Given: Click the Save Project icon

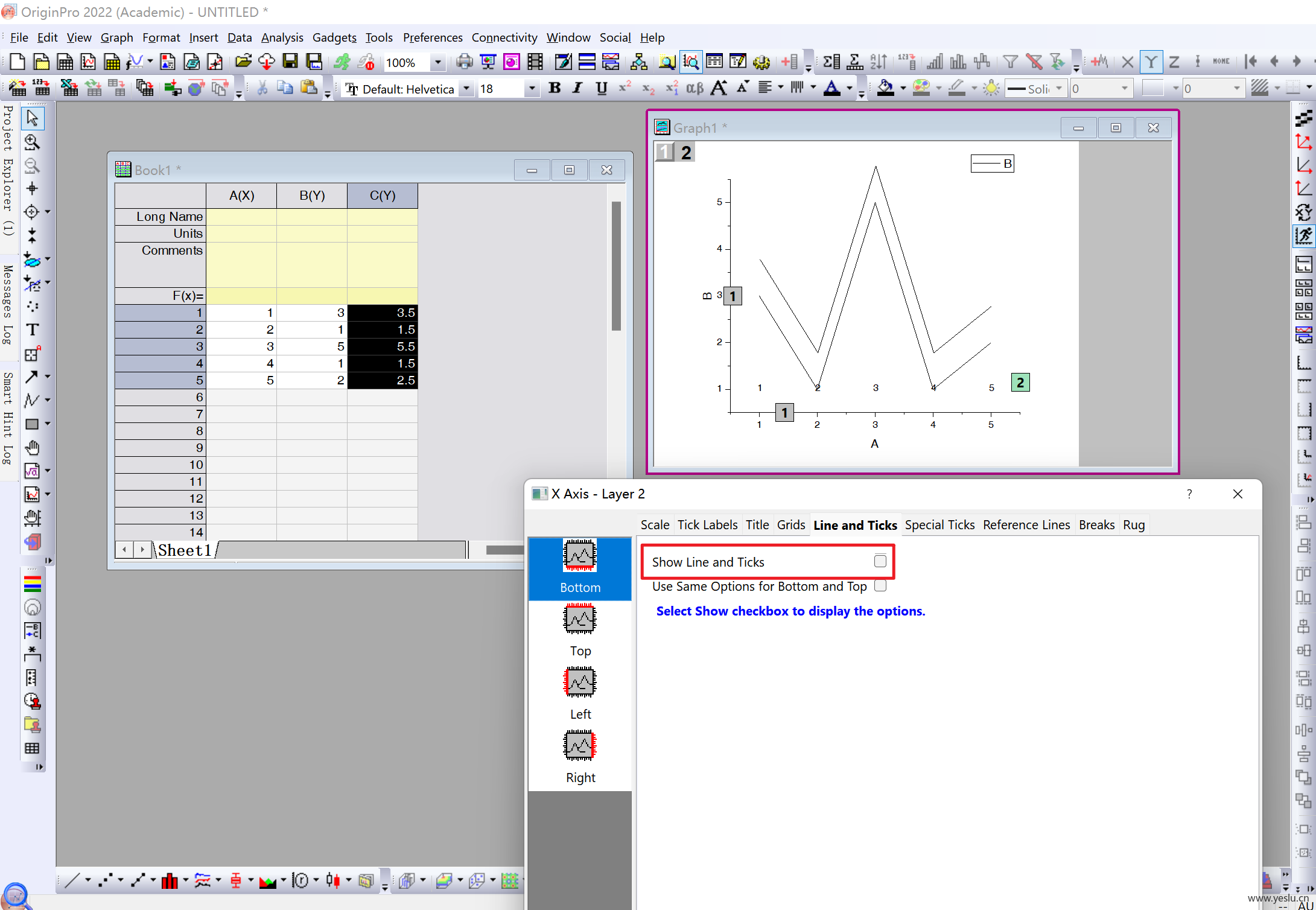Looking at the screenshot, I should point(290,62).
